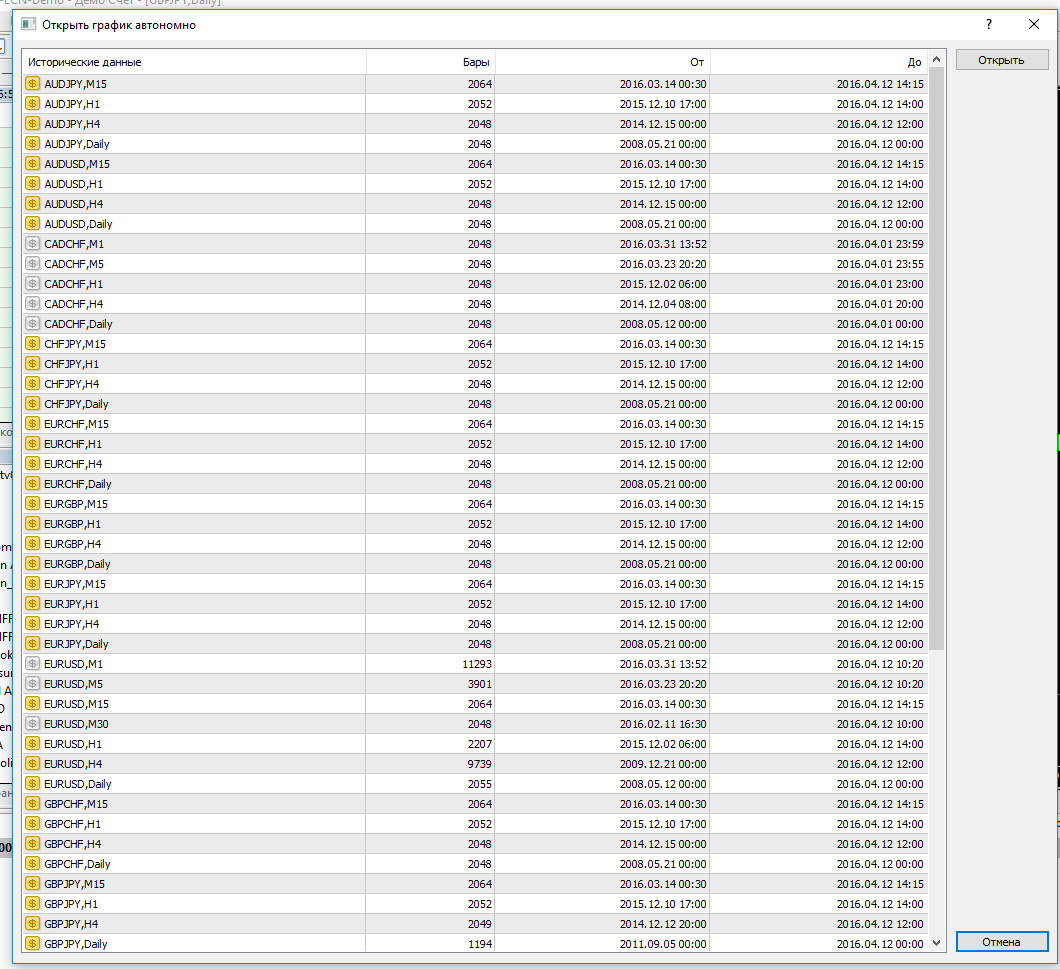Click the grey icon beside CADCHF,H4
The height and width of the screenshot is (969, 1060).
32,304
